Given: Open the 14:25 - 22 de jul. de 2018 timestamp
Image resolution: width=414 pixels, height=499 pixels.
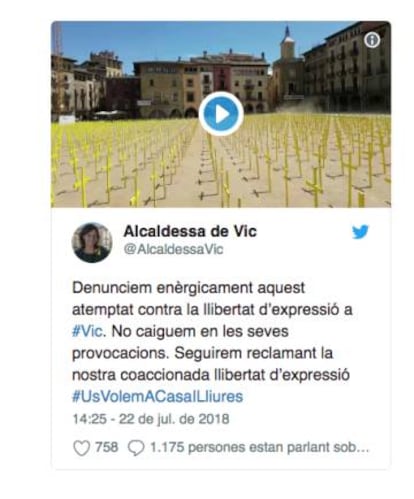Looking at the screenshot, I should click(151, 419).
